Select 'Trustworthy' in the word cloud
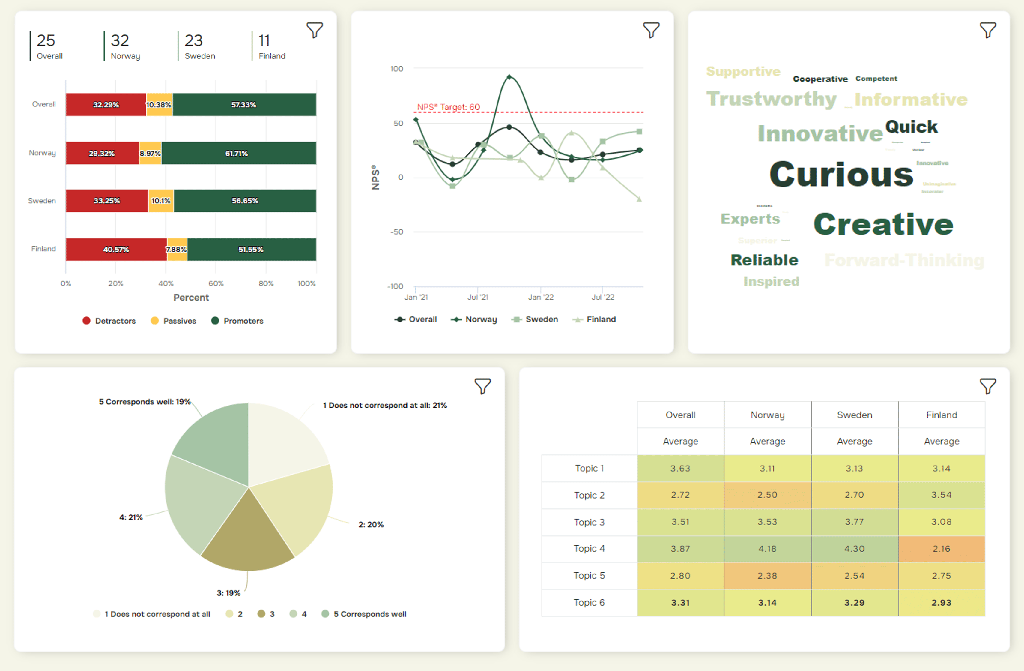Image resolution: width=1024 pixels, height=671 pixels. tap(771, 99)
